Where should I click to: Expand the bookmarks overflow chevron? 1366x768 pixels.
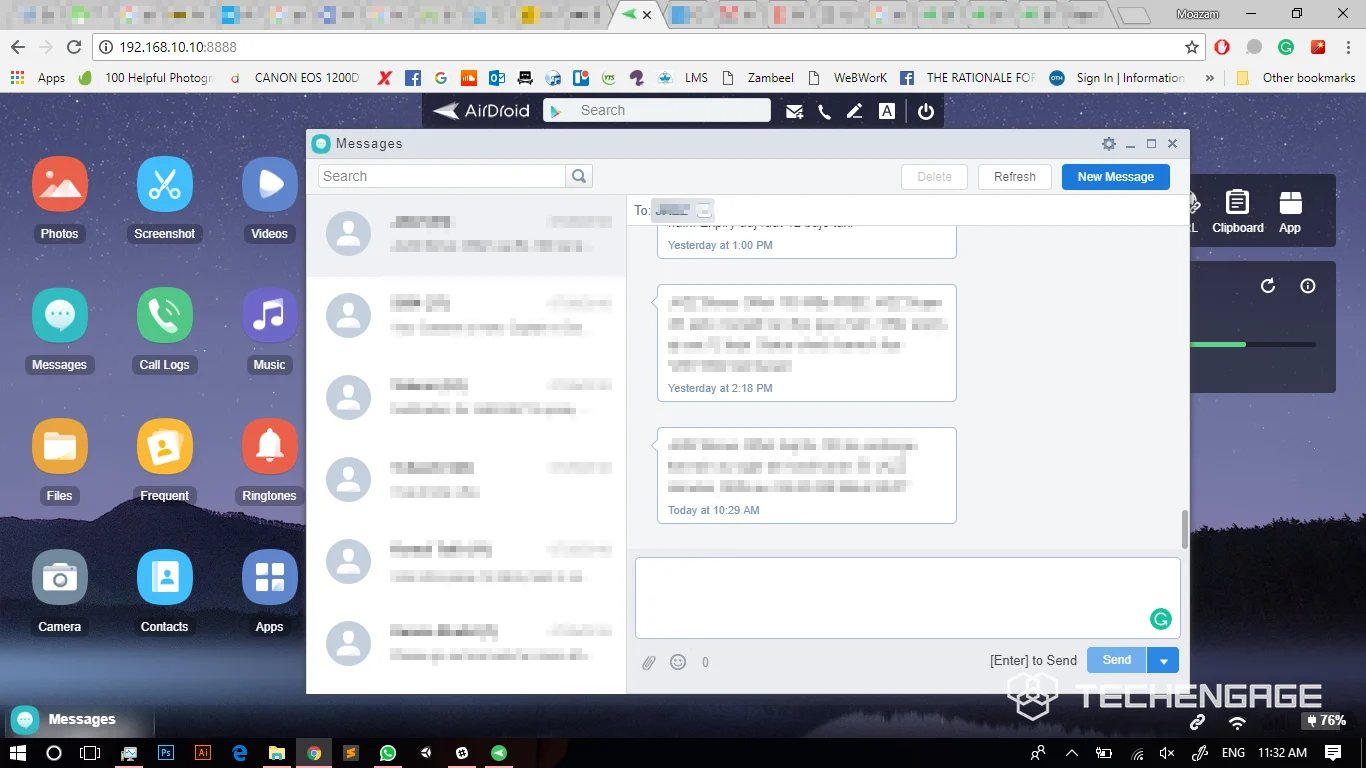tap(1210, 78)
